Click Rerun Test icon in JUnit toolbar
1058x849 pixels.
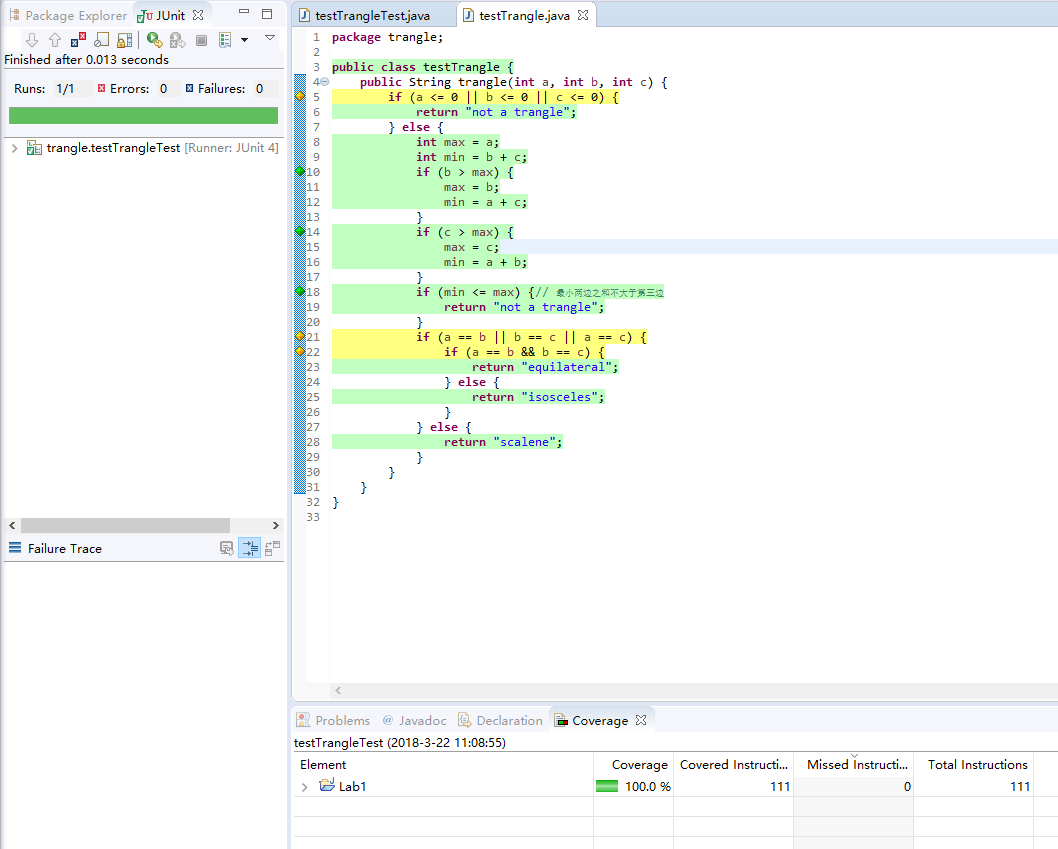(154, 40)
